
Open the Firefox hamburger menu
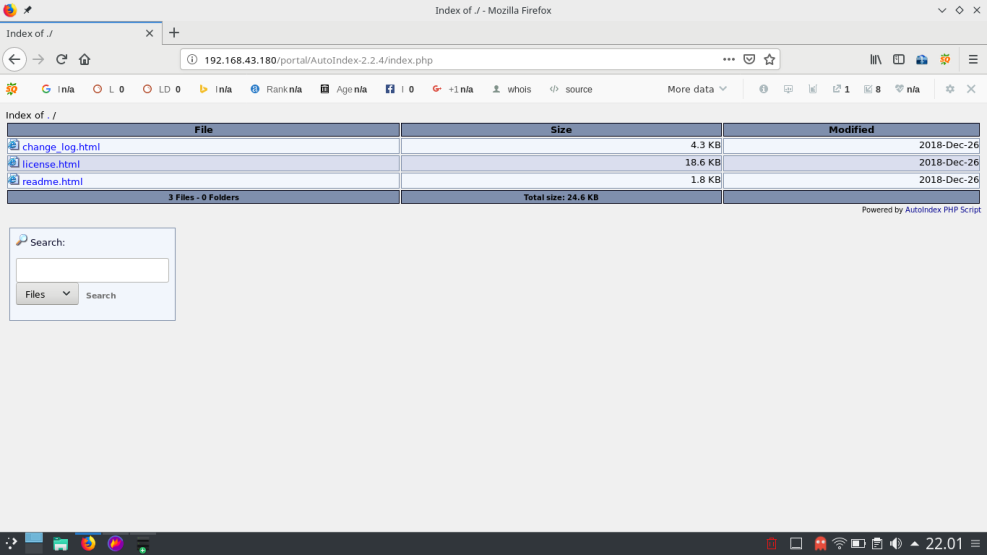(x=973, y=59)
